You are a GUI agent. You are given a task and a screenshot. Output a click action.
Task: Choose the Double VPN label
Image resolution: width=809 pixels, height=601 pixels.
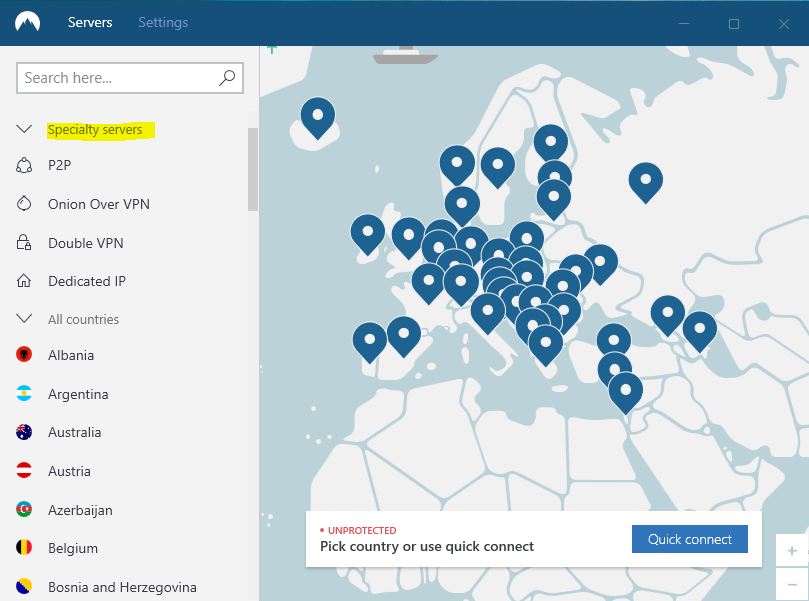[x=86, y=243]
